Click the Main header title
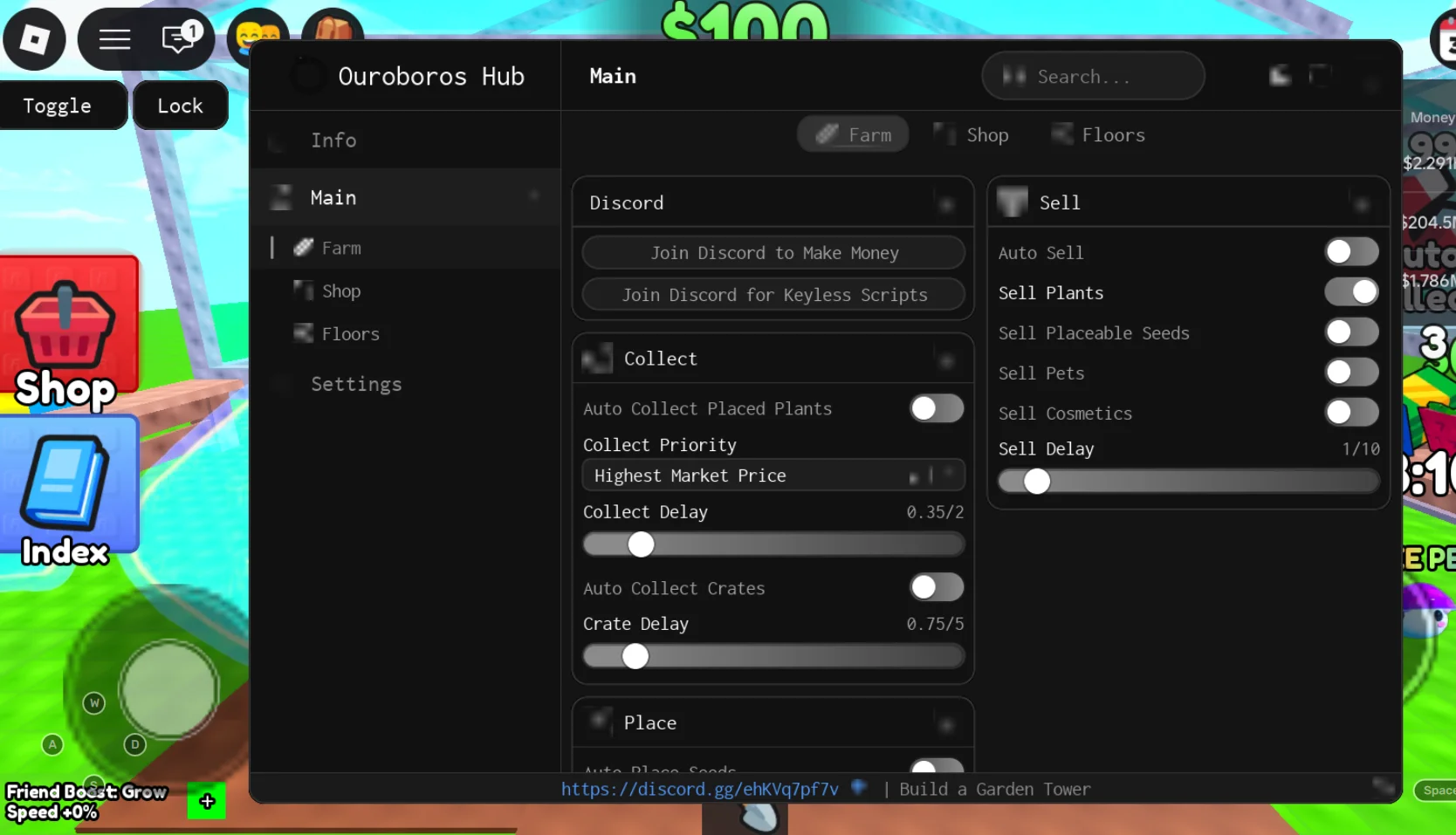 click(613, 76)
